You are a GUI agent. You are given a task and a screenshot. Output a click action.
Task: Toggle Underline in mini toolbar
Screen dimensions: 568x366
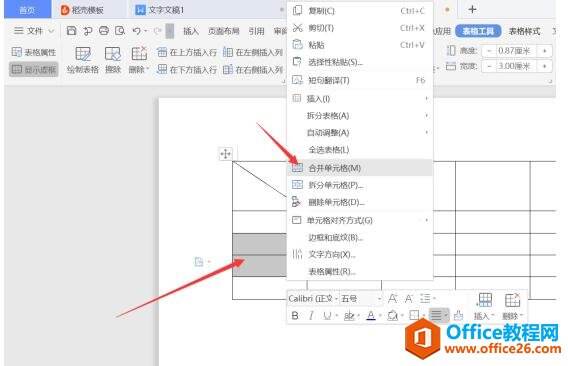[327, 316]
